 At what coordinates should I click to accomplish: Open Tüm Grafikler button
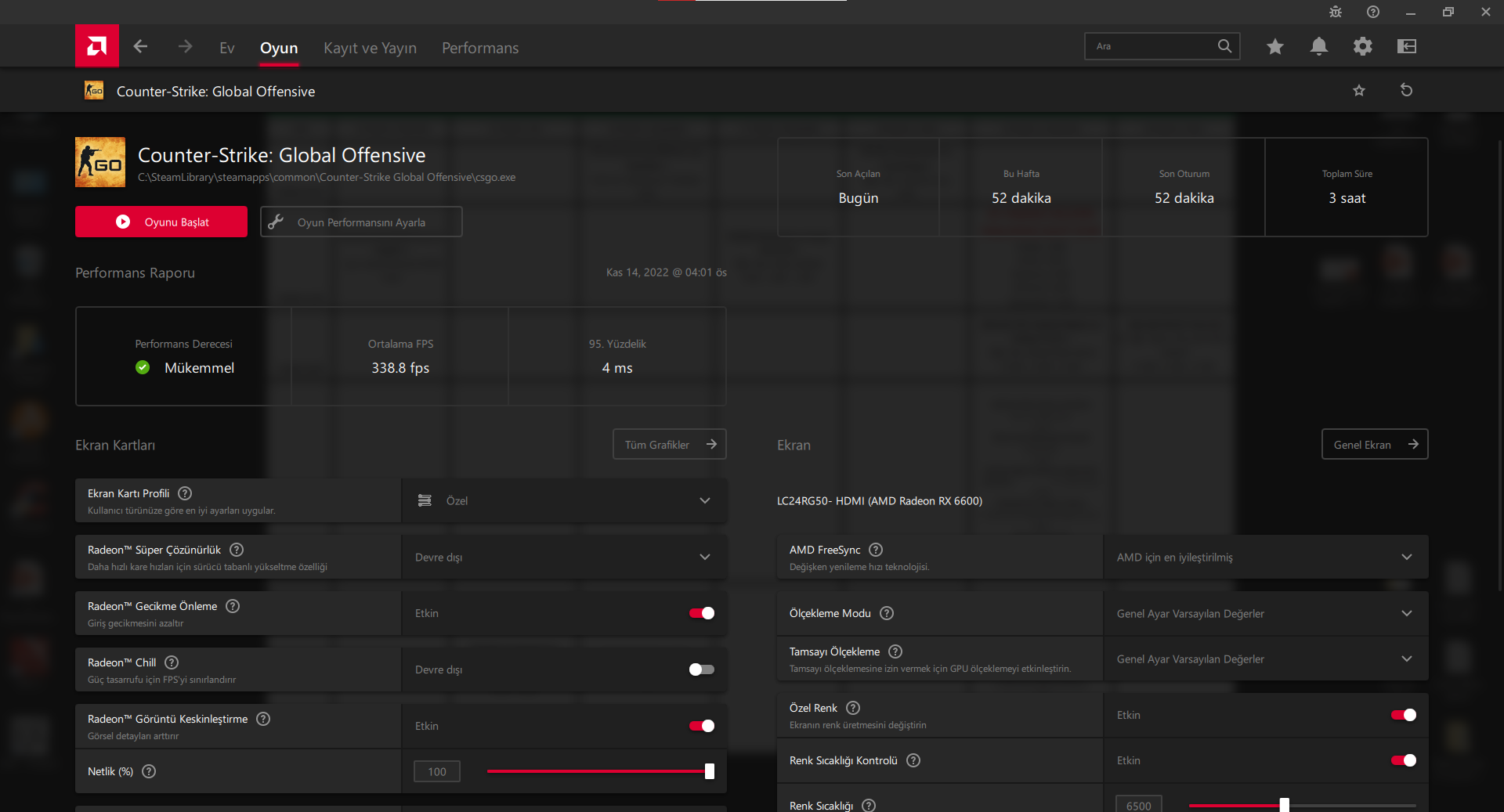click(x=670, y=444)
